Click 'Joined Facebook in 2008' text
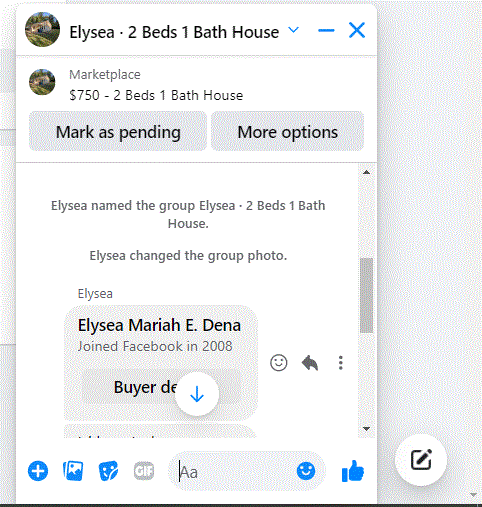Viewport: 482px width, 507px height. click(x=155, y=346)
